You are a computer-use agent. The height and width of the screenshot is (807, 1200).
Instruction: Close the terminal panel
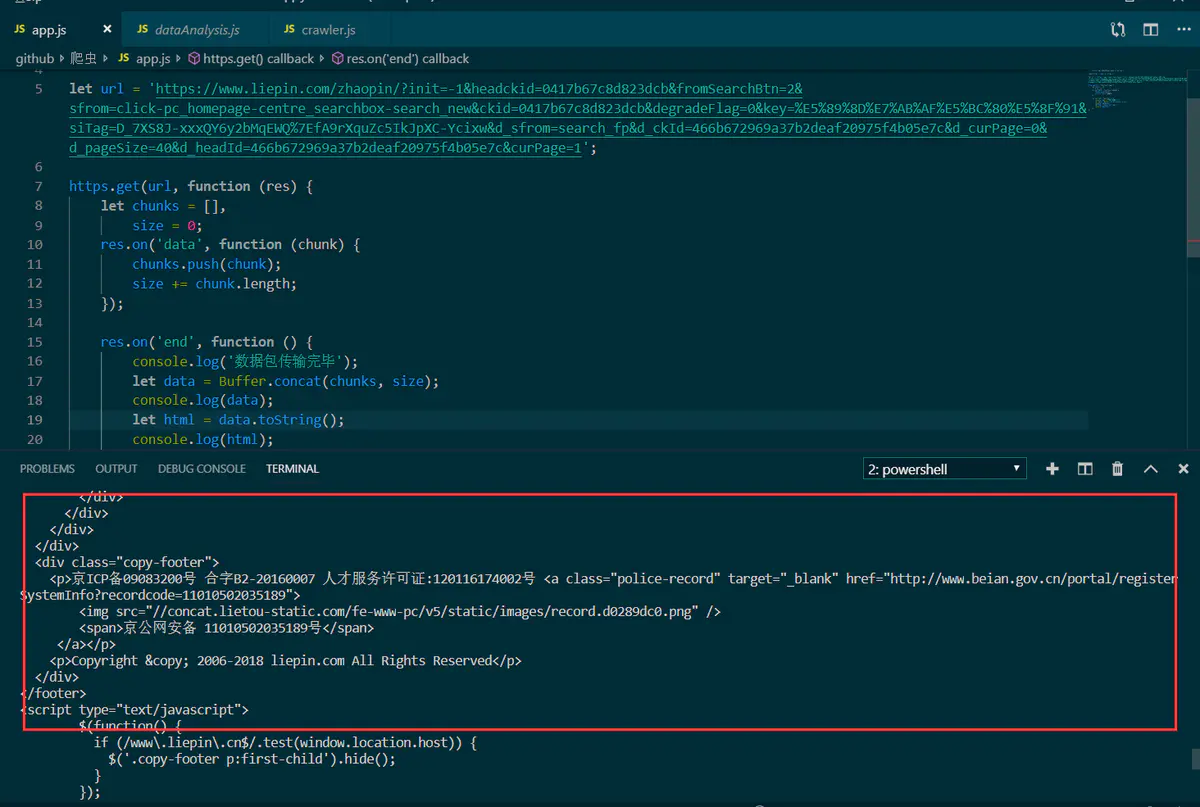1183,469
